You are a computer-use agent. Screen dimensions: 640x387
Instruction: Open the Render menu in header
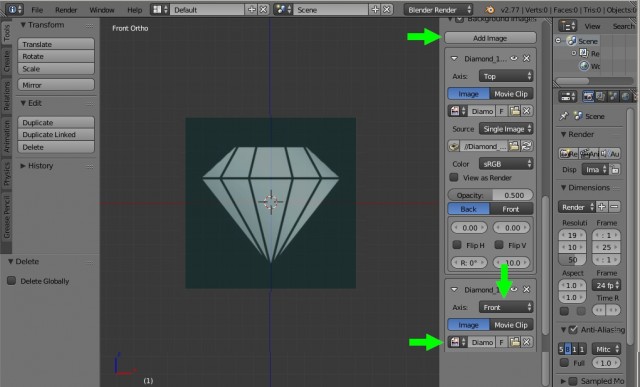click(66, 10)
